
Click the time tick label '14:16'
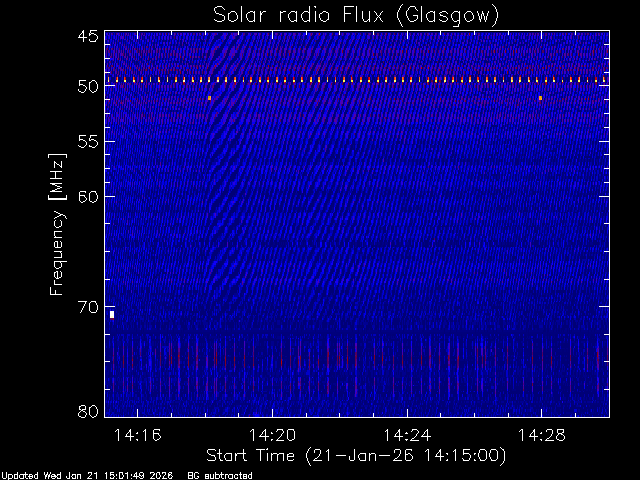tap(138, 435)
